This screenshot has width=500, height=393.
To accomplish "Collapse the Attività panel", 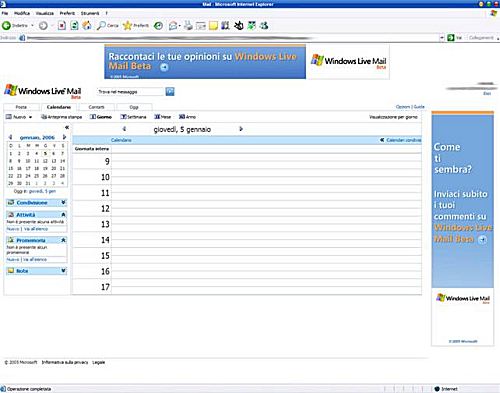I will (63, 215).
